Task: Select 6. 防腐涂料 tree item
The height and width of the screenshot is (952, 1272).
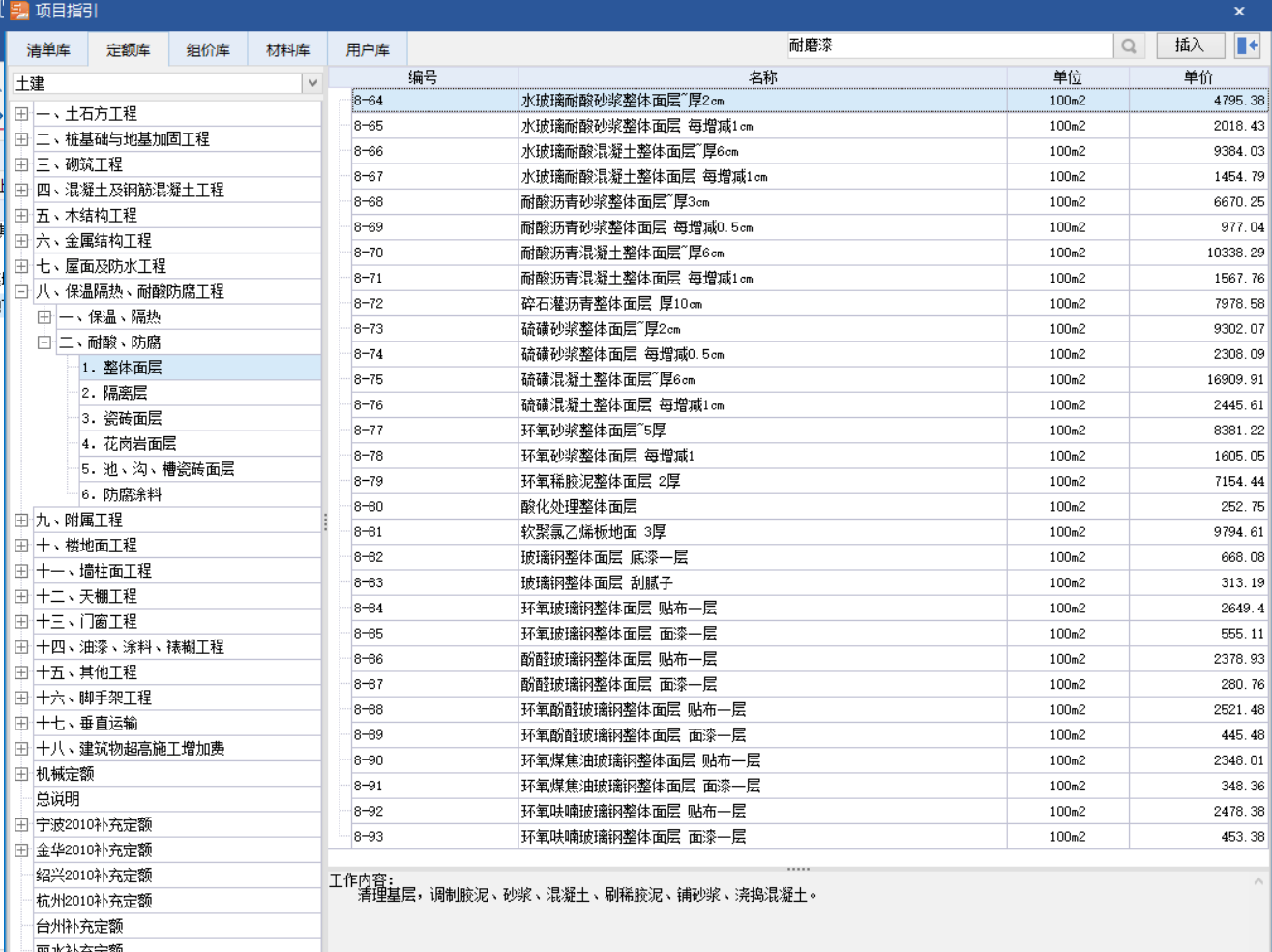Action: [x=199, y=494]
